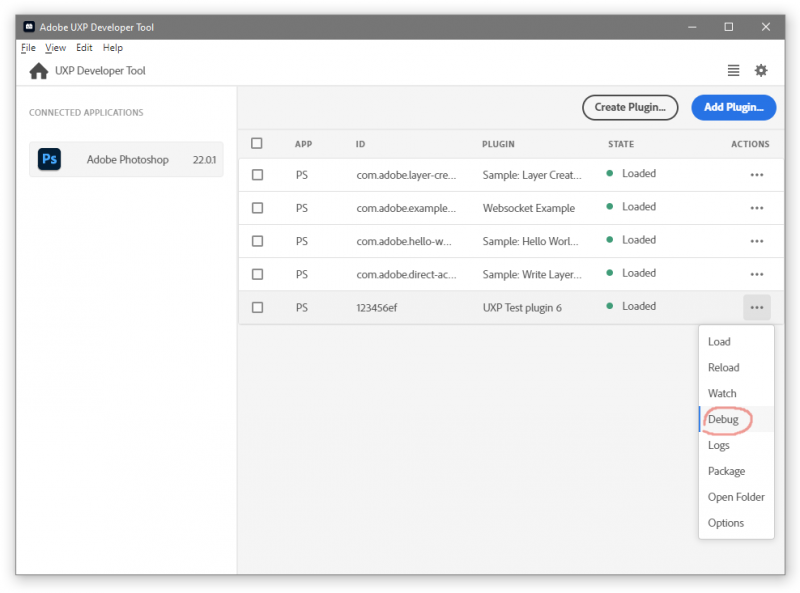Screen dimensions: 800x593
Task: Choose Debug from the actions menu
Action: pos(723,419)
